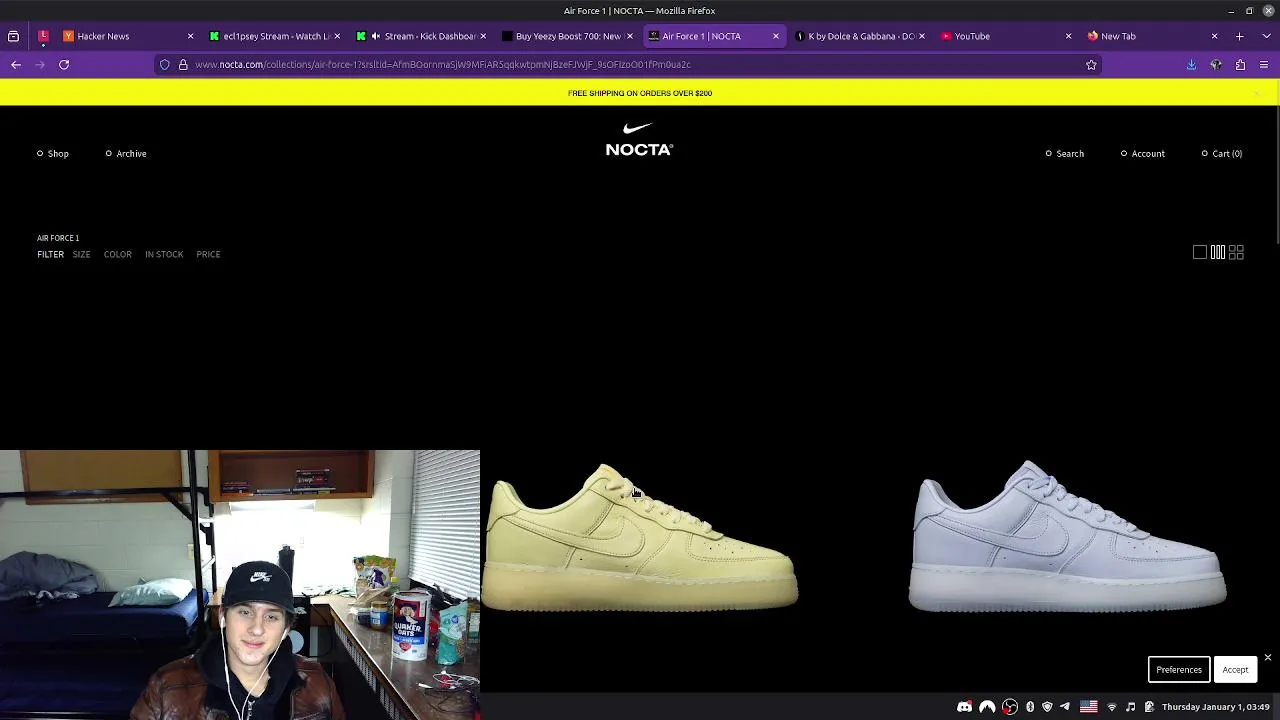
Task: Open the Firefox hamburger application menu
Action: 1264,64
